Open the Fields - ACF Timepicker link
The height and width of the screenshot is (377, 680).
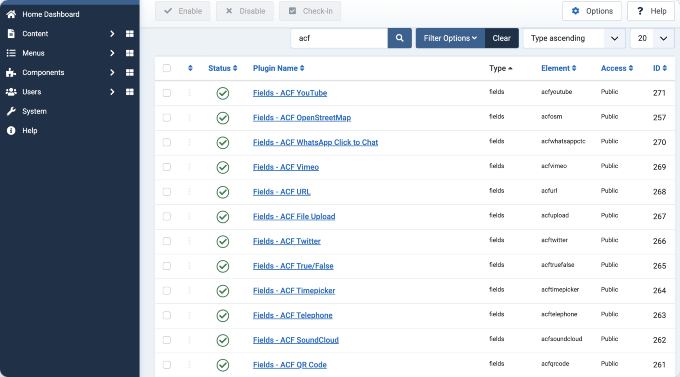point(294,291)
